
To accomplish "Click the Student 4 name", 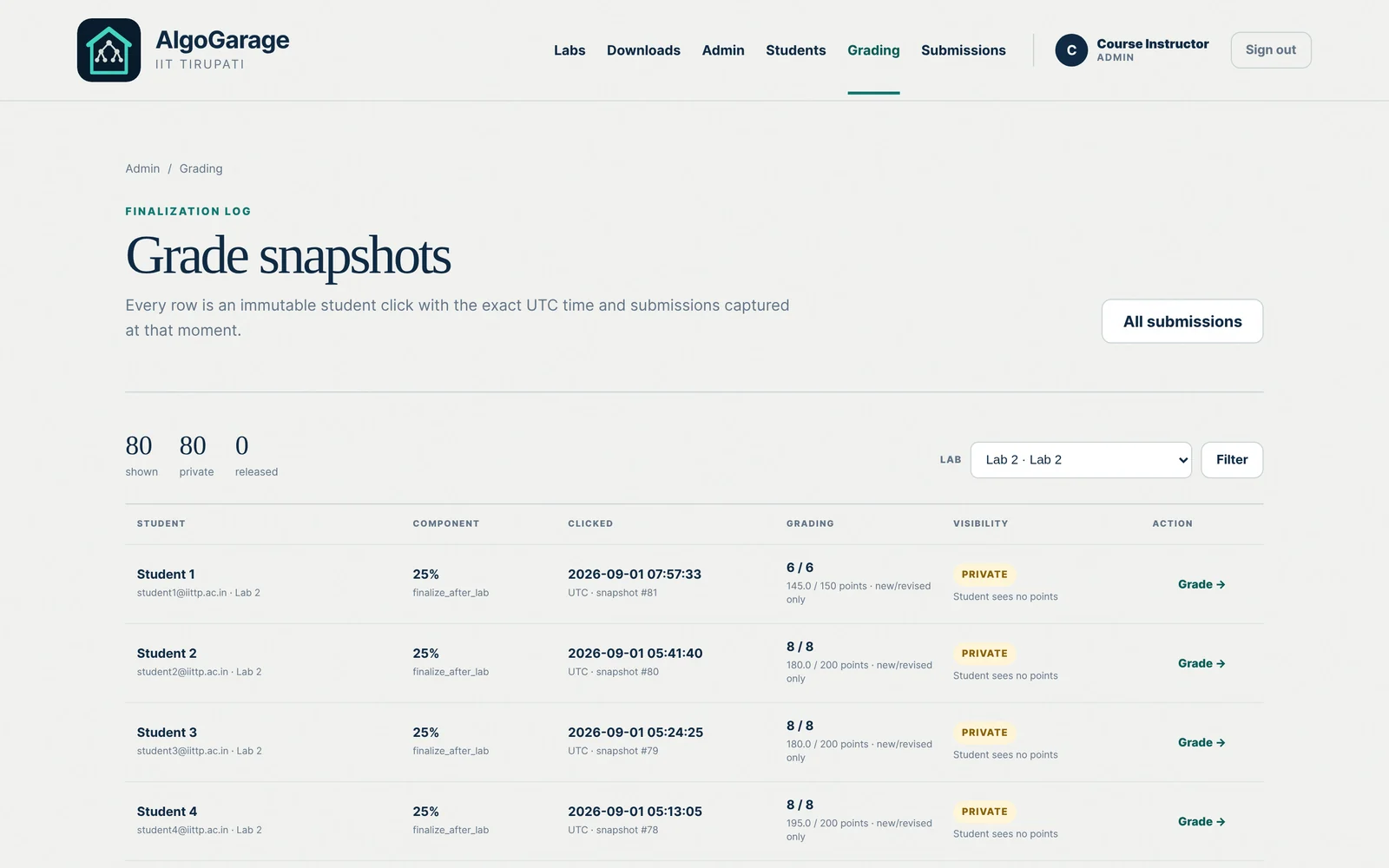I will click(x=167, y=811).
